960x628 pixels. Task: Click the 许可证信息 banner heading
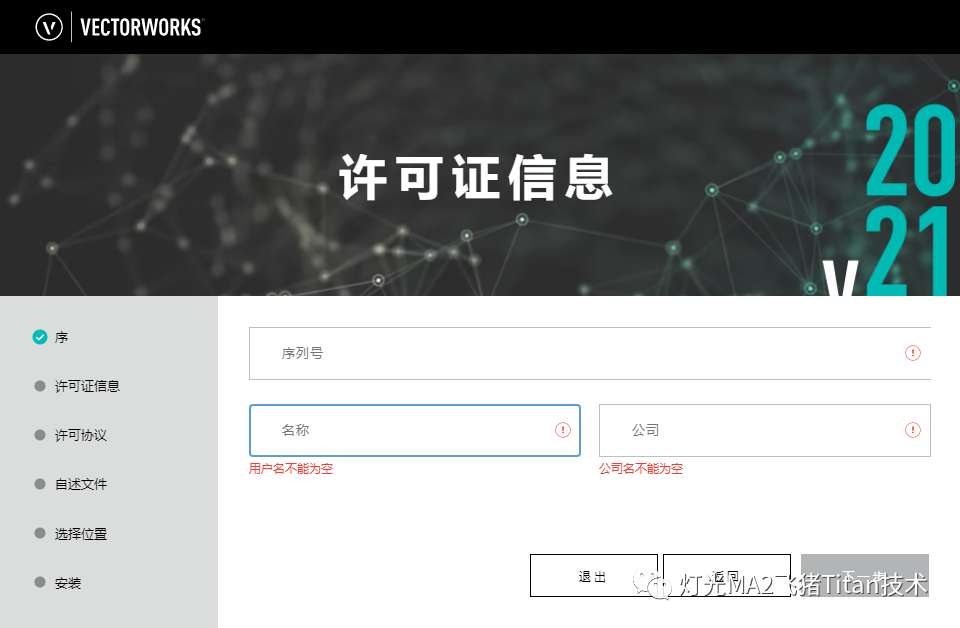coord(476,178)
